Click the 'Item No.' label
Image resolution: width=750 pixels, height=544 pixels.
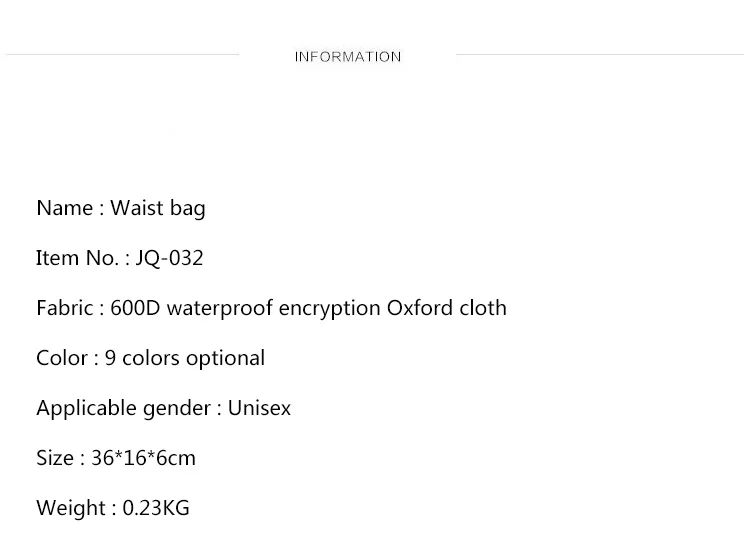tap(77, 258)
